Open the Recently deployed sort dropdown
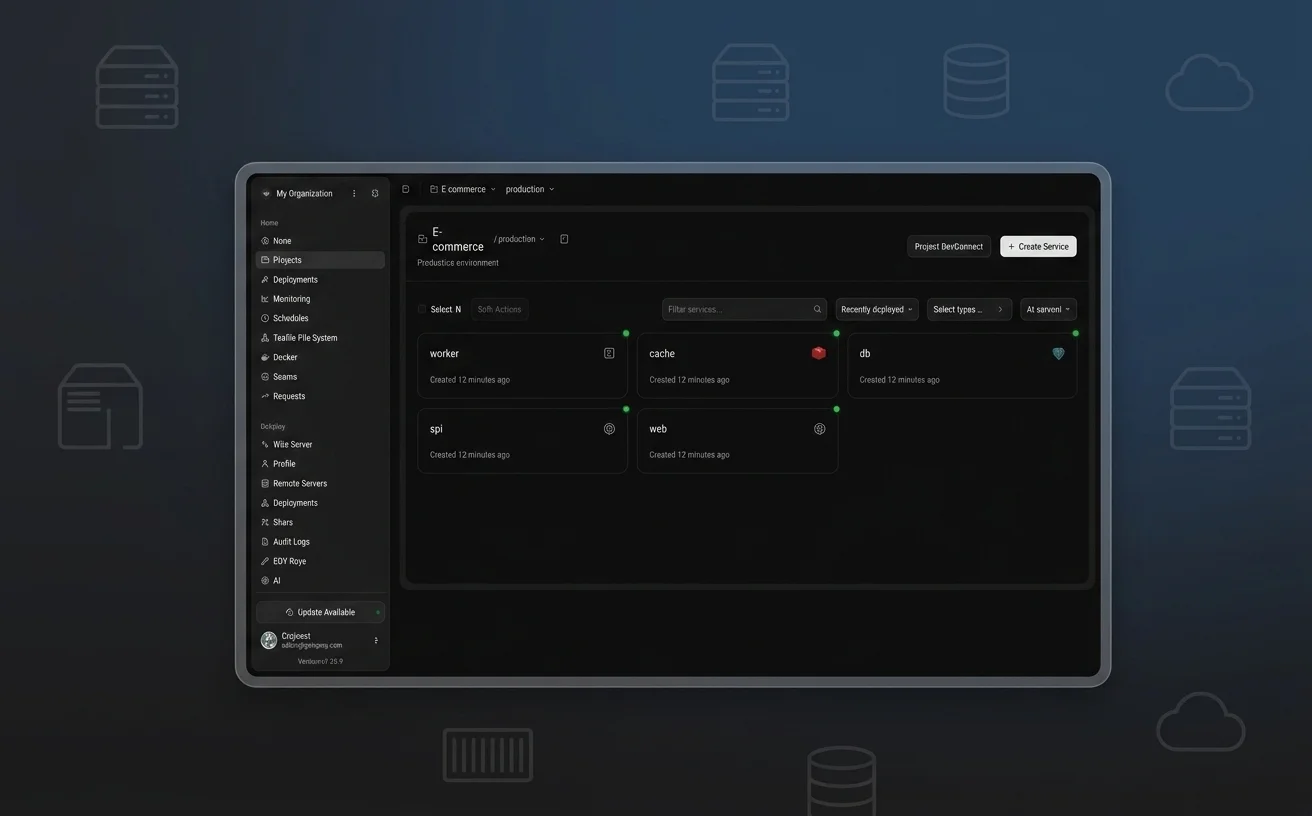This screenshot has height=816, width=1312. 877,309
